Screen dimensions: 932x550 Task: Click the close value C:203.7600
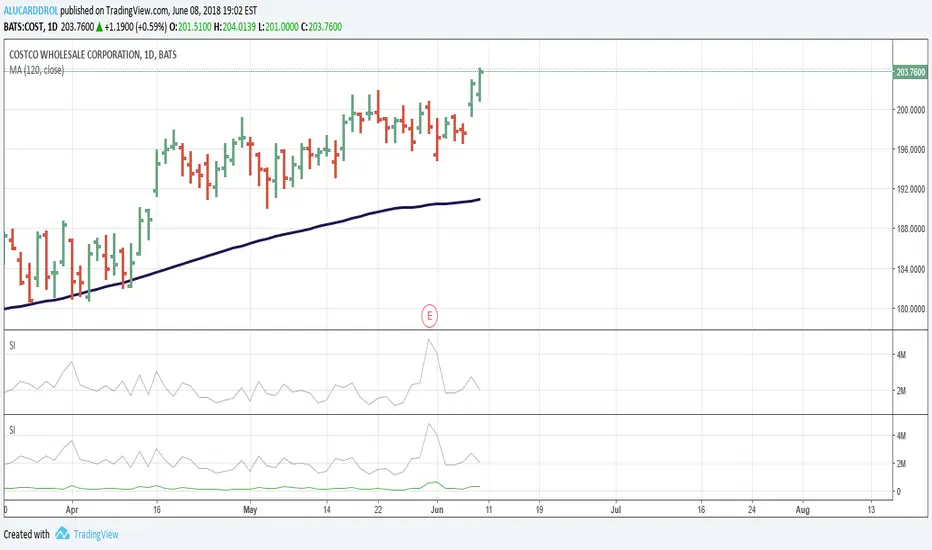click(322, 27)
